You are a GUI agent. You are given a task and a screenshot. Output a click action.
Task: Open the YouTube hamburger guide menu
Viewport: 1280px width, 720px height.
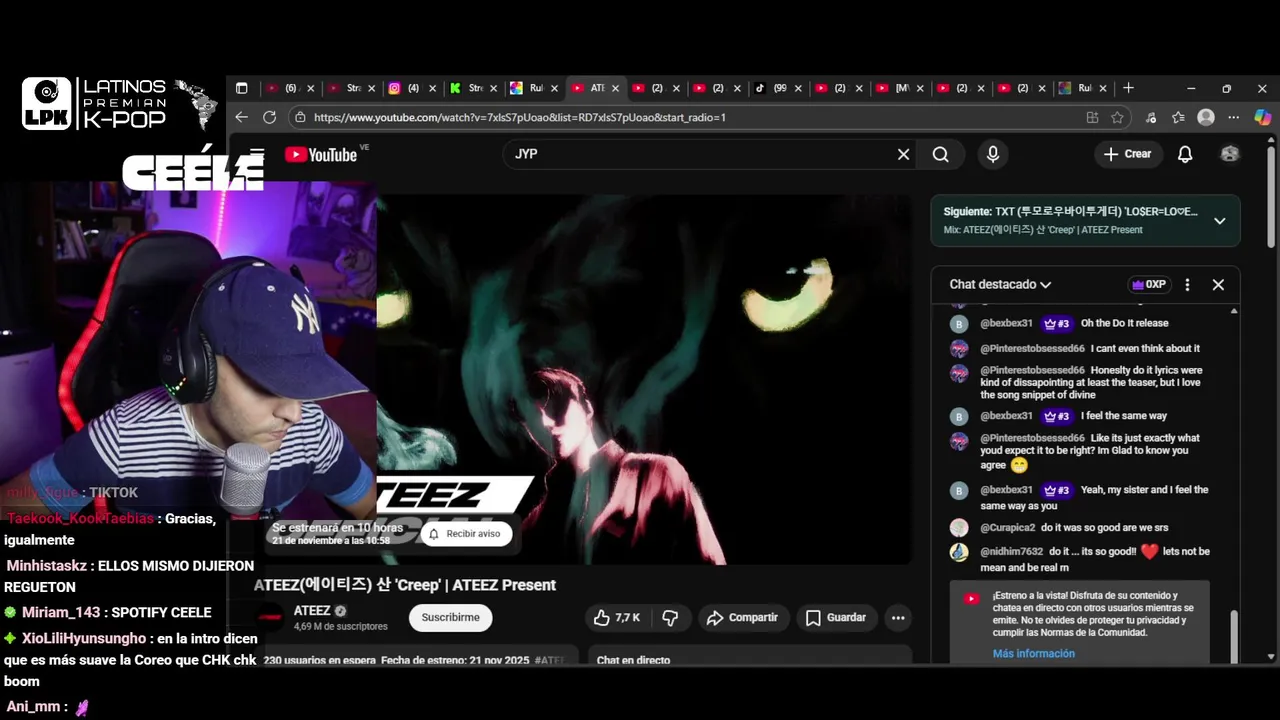(x=257, y=154)
